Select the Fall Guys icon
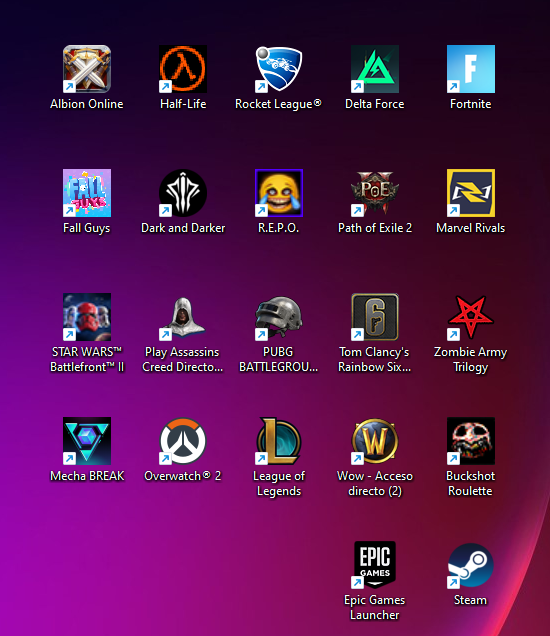The image size is (550, 636). coord(87,193)
